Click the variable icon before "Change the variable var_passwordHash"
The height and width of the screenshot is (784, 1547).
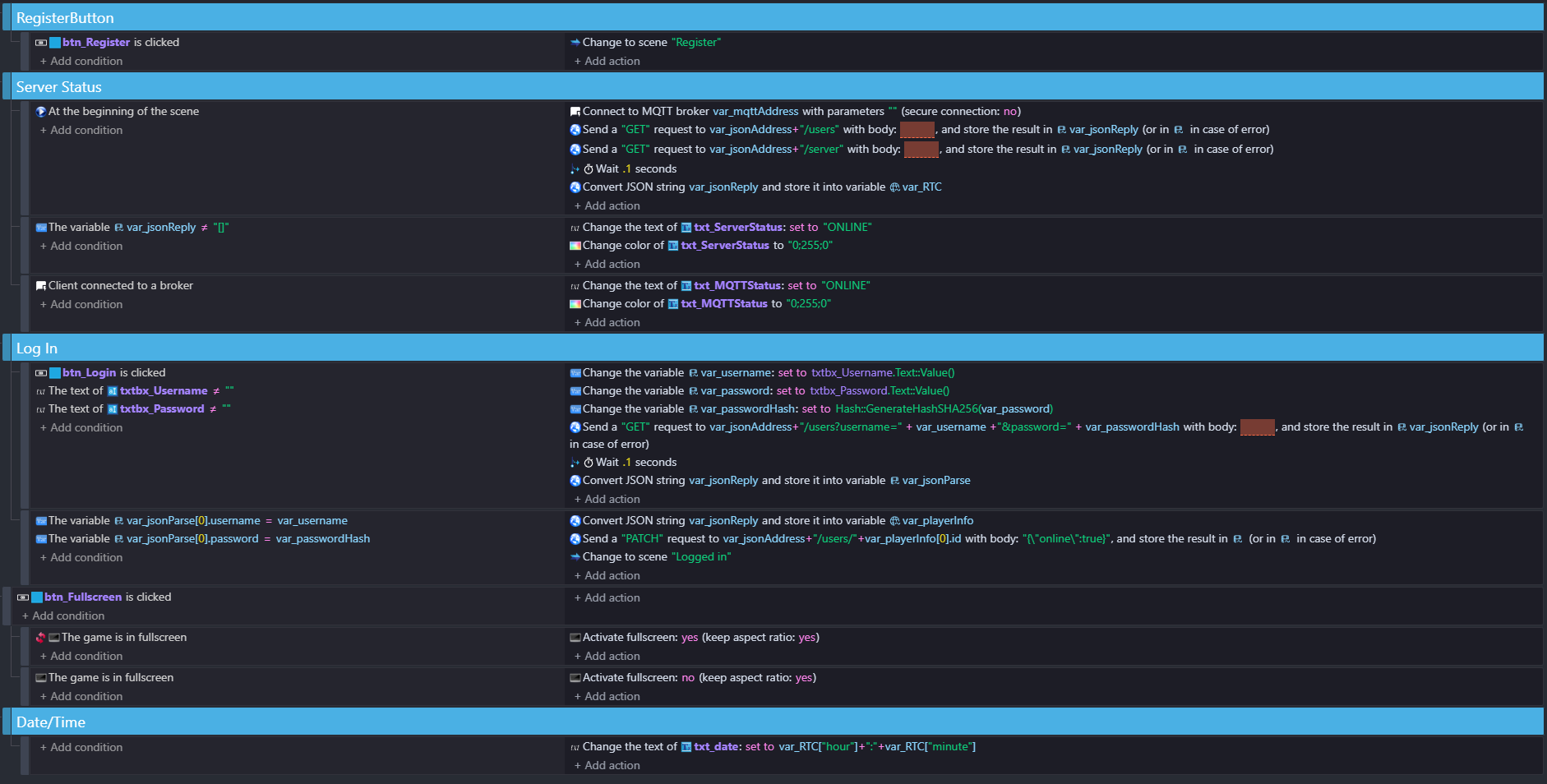coord(575,409)
